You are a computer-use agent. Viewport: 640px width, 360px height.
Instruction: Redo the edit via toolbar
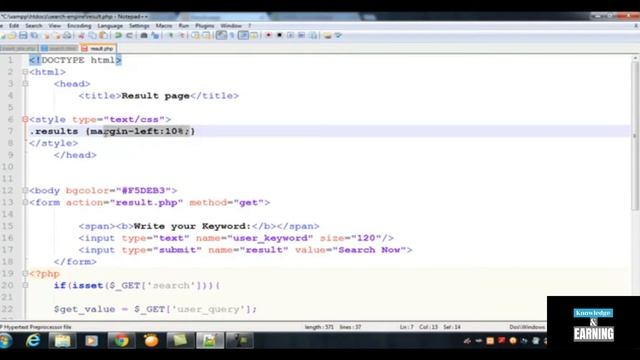[129, 36]
